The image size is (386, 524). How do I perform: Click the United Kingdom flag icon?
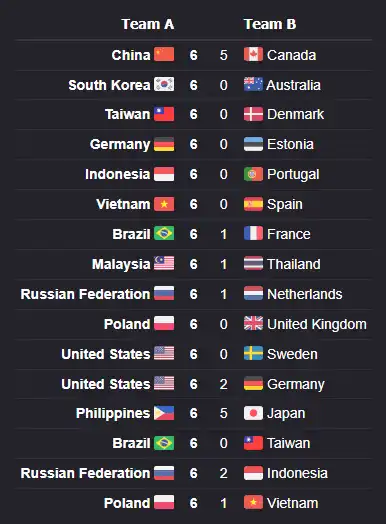coord(253,323)
